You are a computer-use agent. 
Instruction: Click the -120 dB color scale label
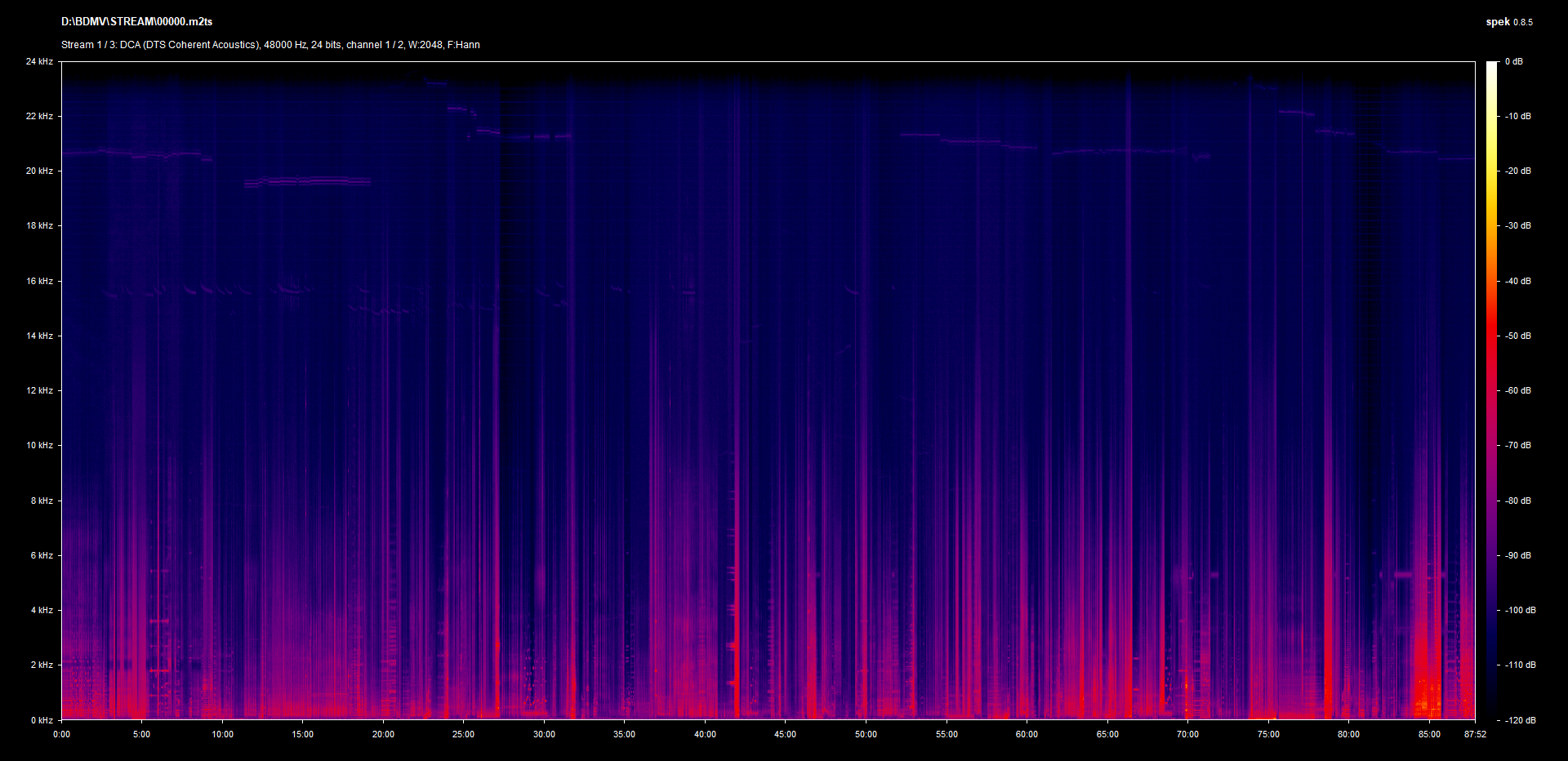click(x=1520, y=720)
